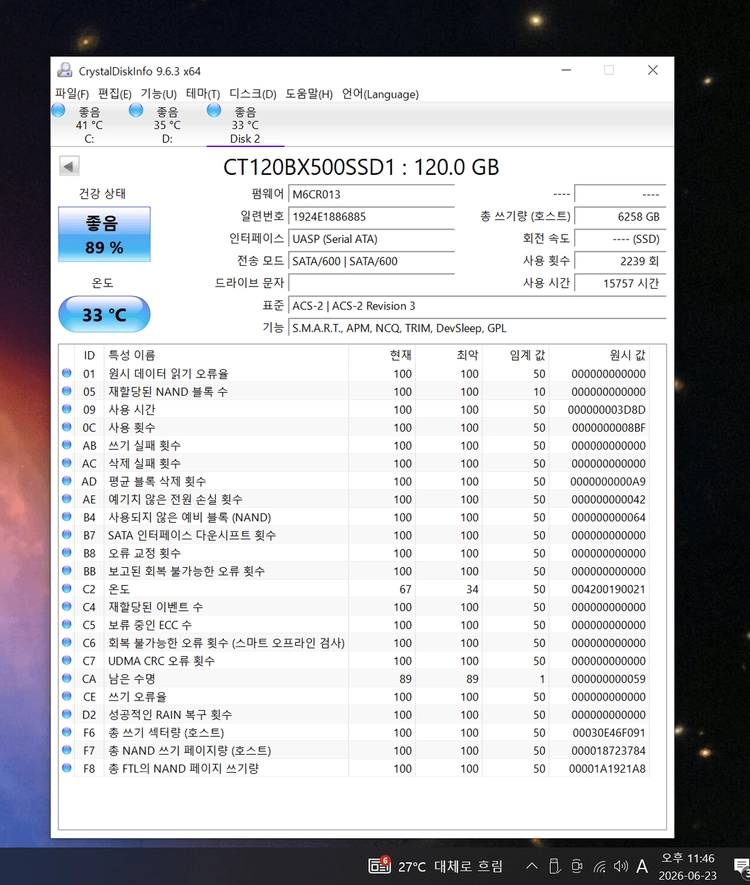This screenshot has height=885, width=750.
Task: Click the volume speaker tray icon
Action: (x=621, y=866)
